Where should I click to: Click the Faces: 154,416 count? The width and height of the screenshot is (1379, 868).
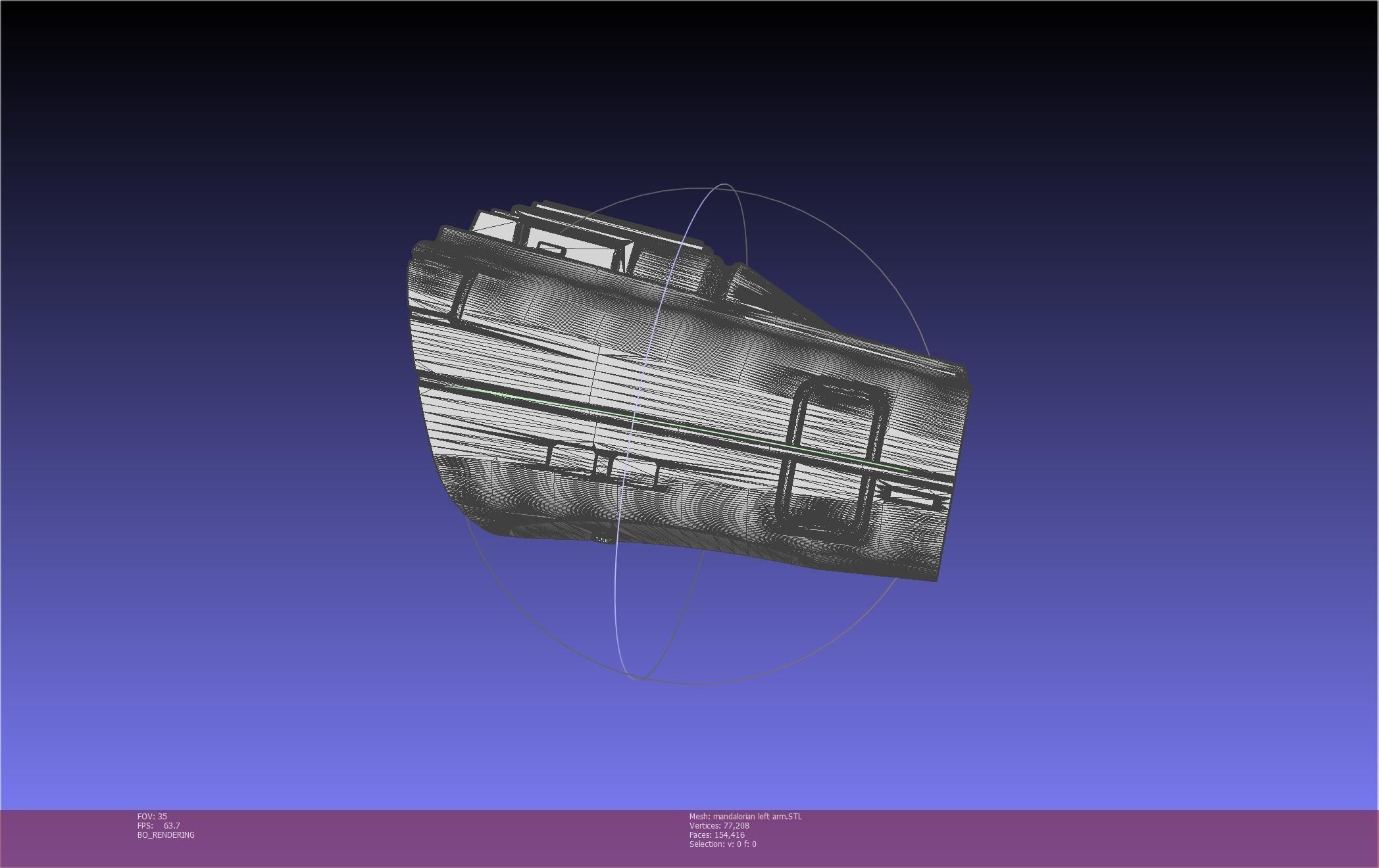coord(716,834)
